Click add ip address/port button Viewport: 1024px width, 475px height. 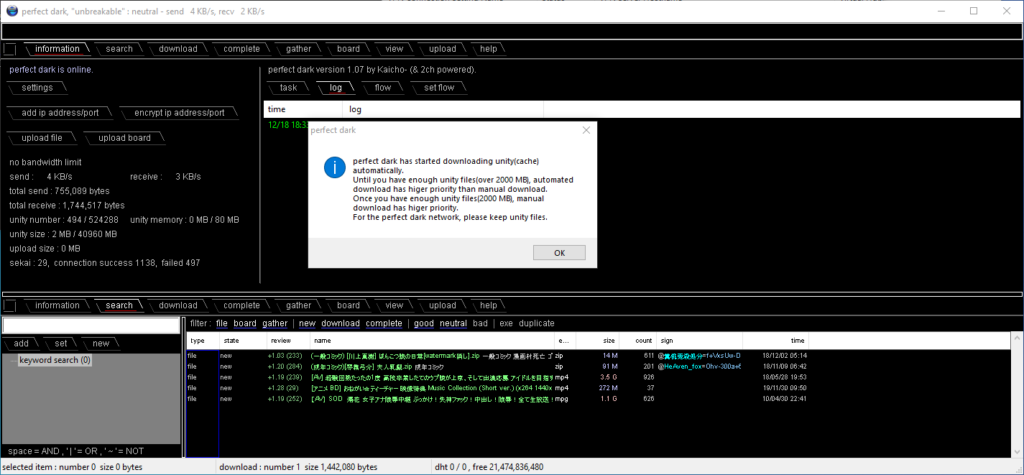coord(60,113)
